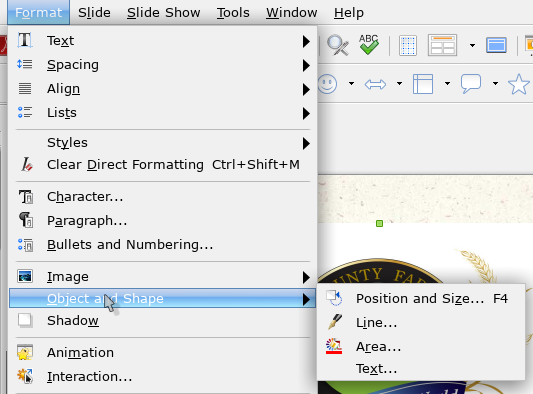The height and width of the screenshot is (394, 533).
Task: Open the Line dialog from submenu
Action: pyautogui.click(x=421, y=323)
